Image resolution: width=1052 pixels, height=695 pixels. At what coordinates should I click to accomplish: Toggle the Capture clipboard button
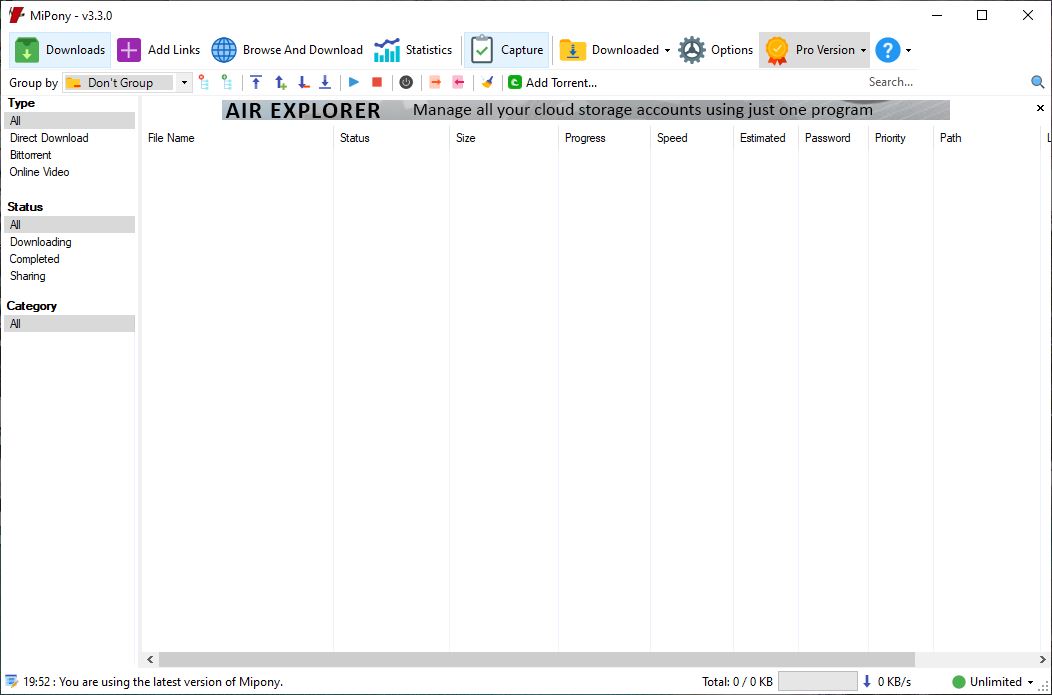507,50
